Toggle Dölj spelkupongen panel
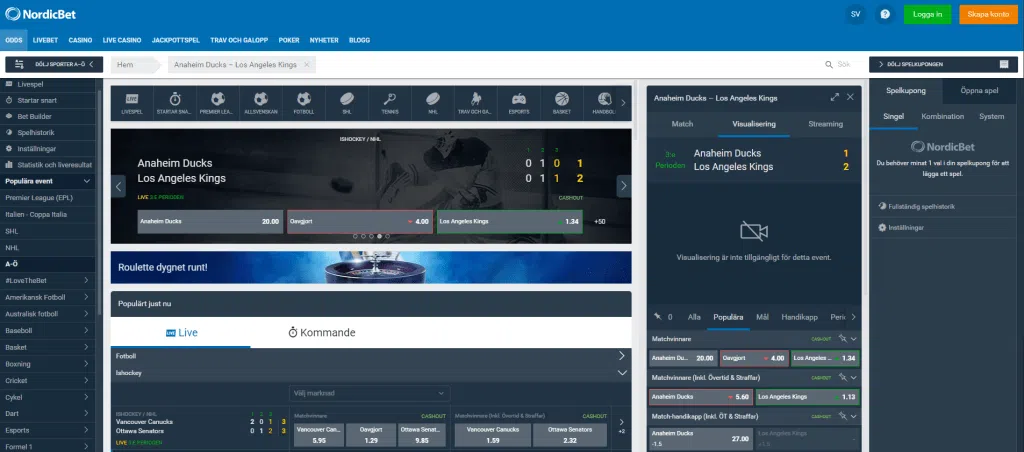 (943, 65)
